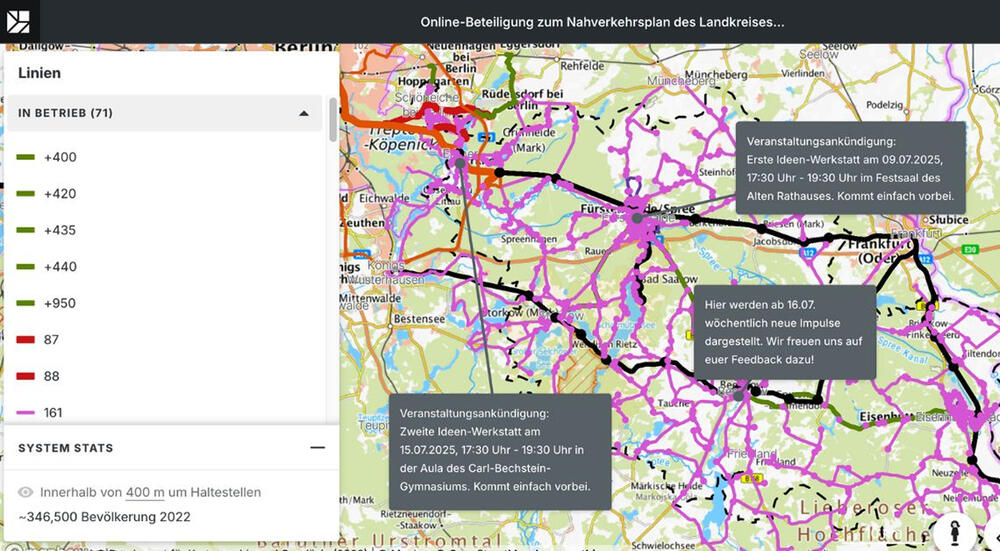
Task: Click the green color swatch of line +400
Action: (x=26, y=157)
